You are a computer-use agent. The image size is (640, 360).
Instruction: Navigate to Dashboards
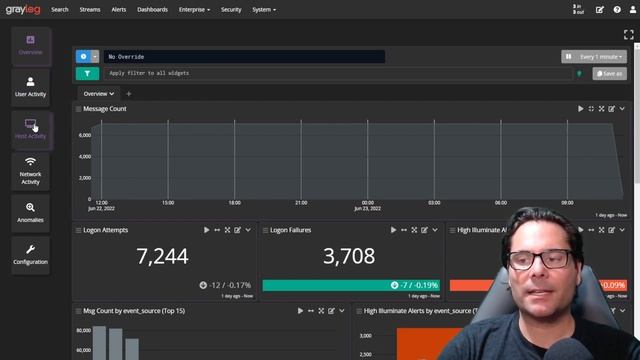coord(152,9)
